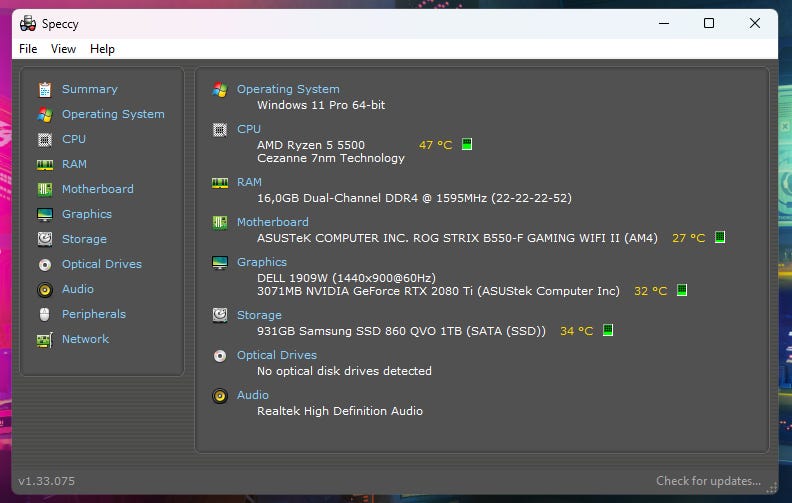Select Graphics in the sidebar
Image resolution: width=792 pixels, height=503 pixels.
(x=87, y=214)
